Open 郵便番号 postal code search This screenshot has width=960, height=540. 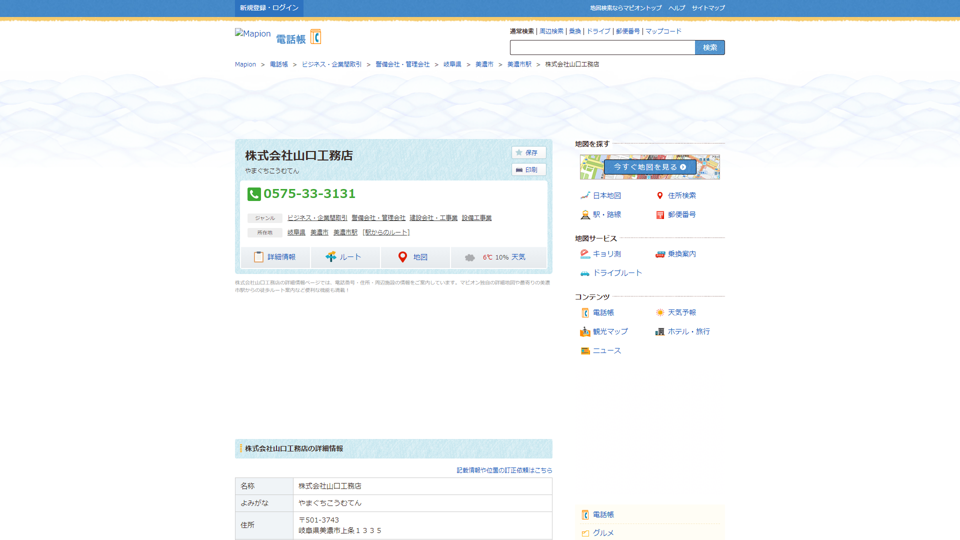(681, 215)
